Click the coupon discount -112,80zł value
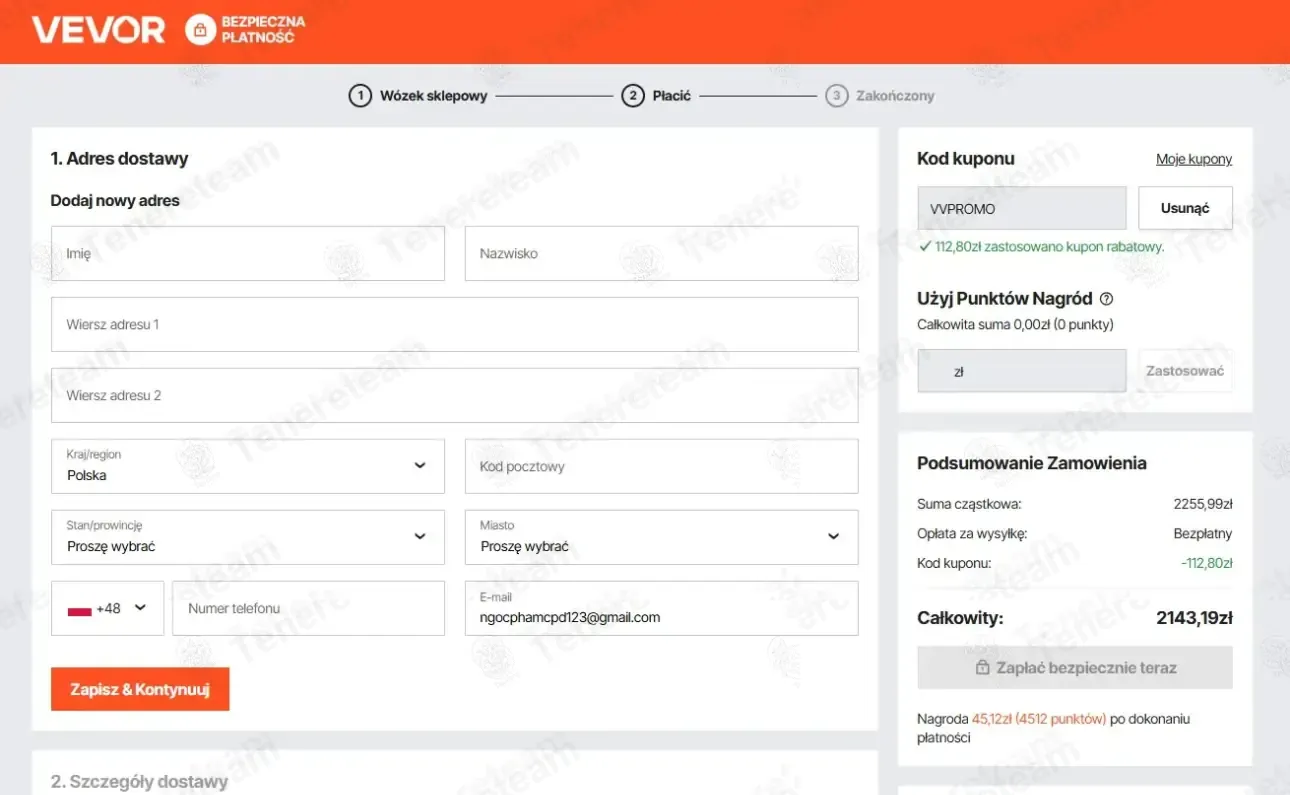 pos(1206,563)
